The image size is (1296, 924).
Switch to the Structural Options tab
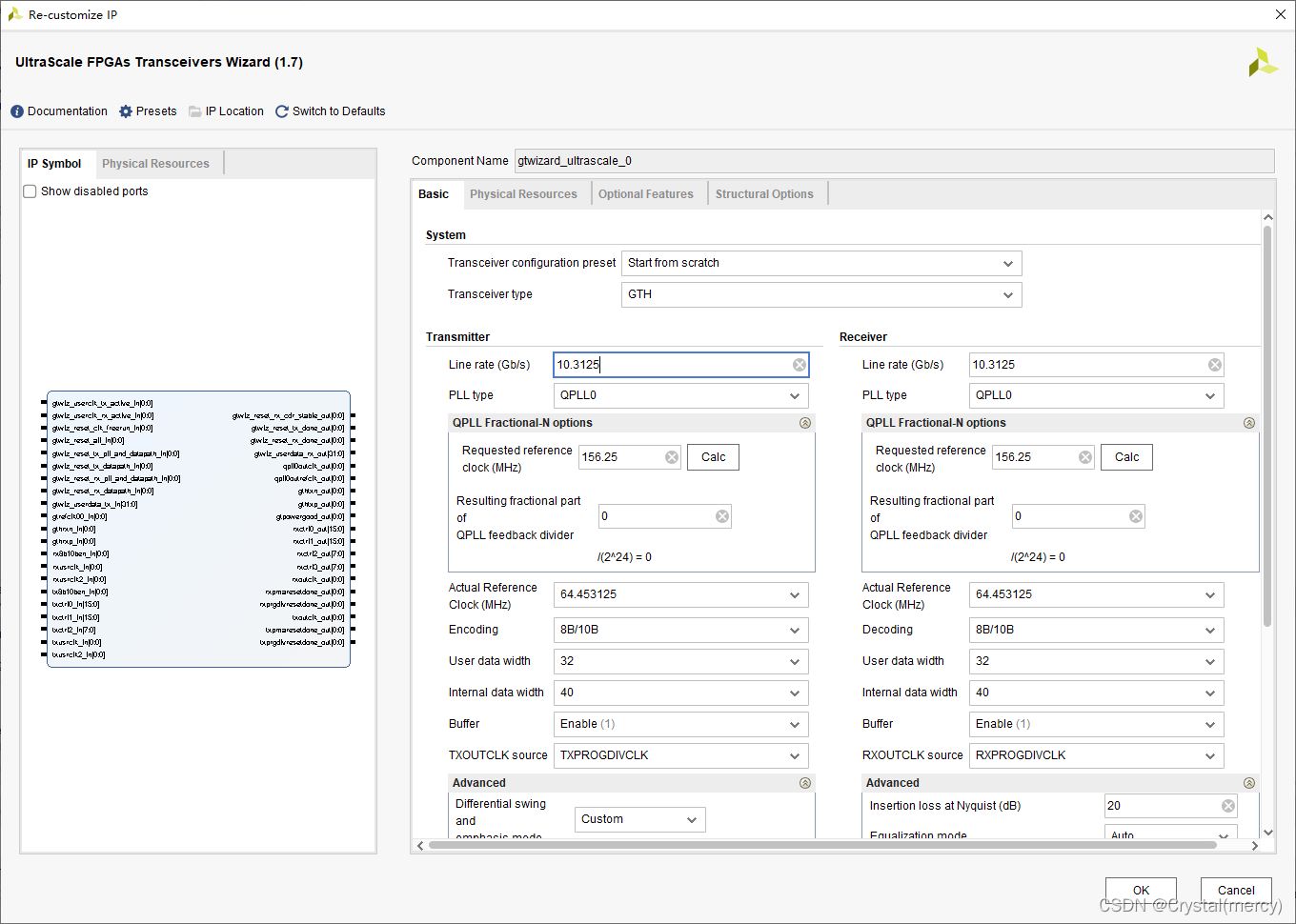(x=764, y=194)
